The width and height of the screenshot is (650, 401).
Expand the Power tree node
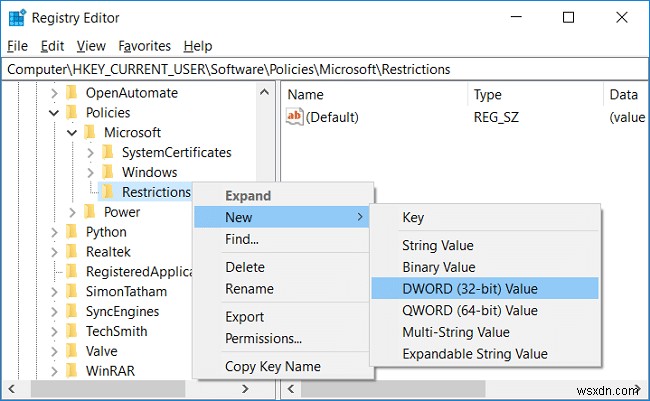click(x=72, y=212)
